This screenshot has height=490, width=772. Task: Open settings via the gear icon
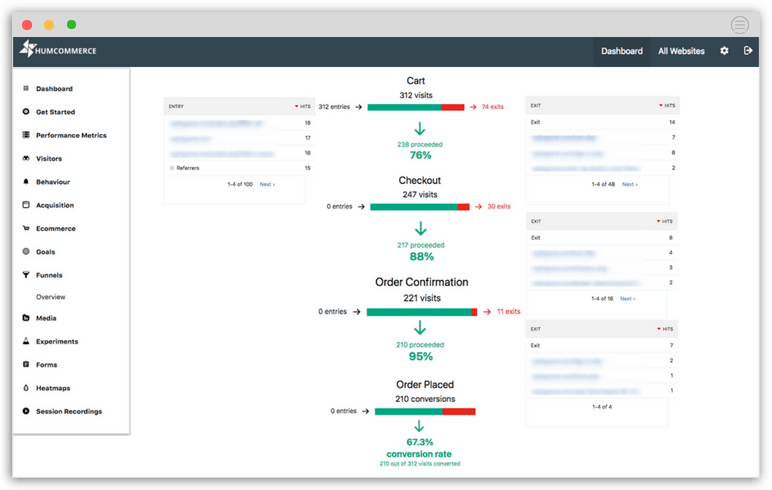(x=724, y=51)
